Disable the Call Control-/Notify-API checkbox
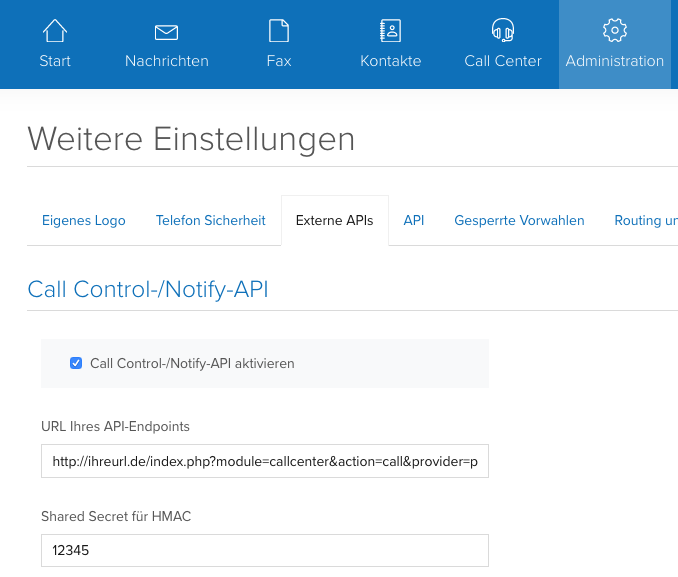The width and height of the screenshot is (678, 577). click(76, 363)
